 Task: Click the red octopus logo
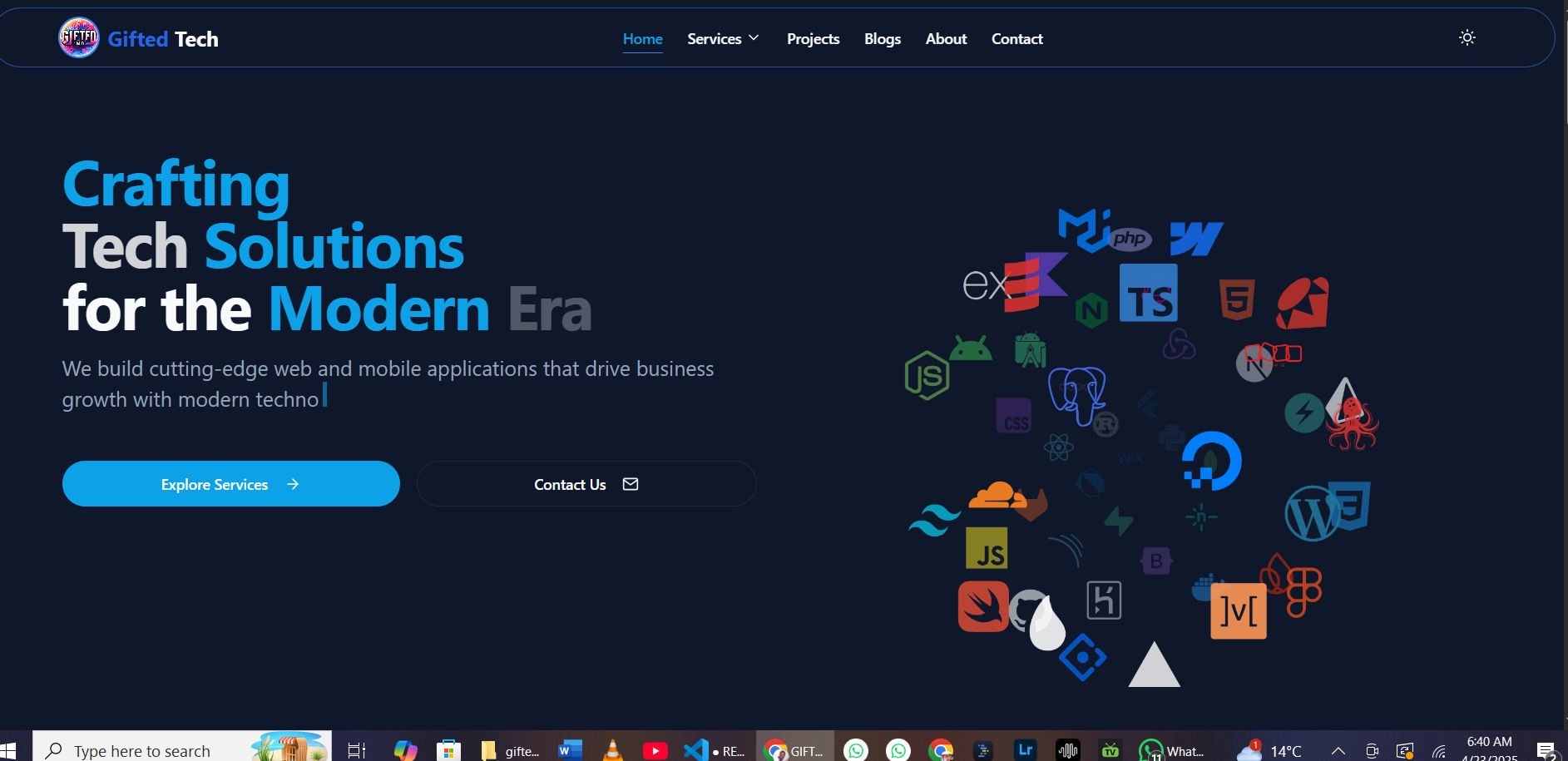point(1352,424)
